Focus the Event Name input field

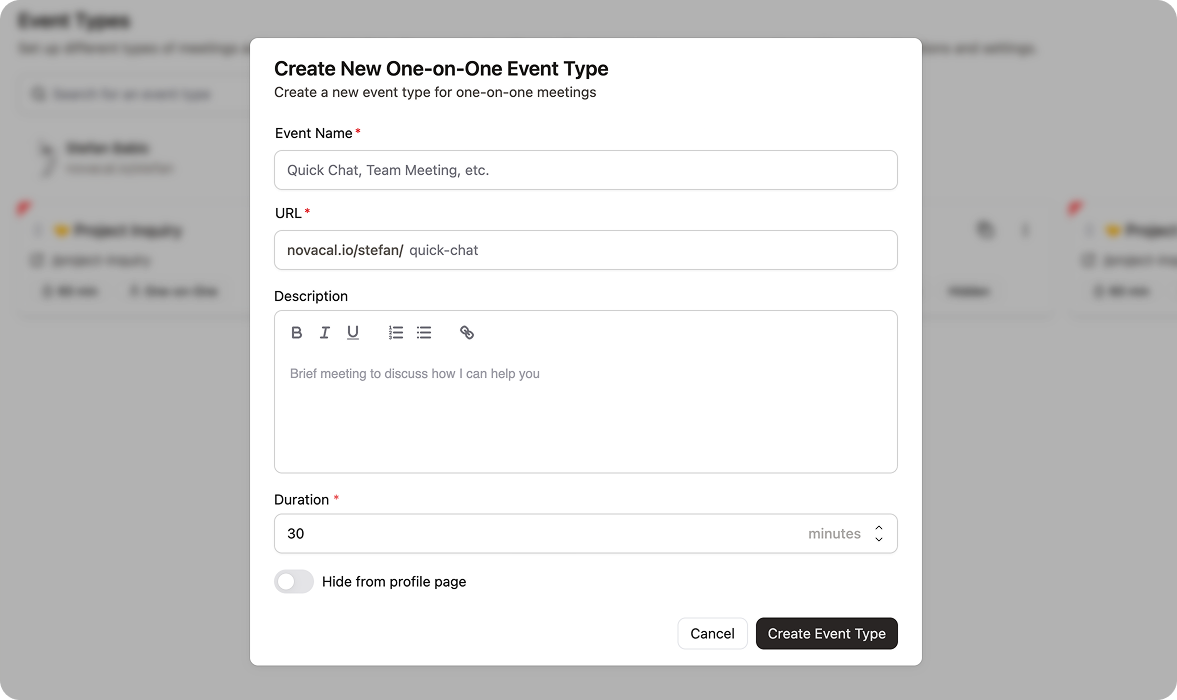coord(585,170)
